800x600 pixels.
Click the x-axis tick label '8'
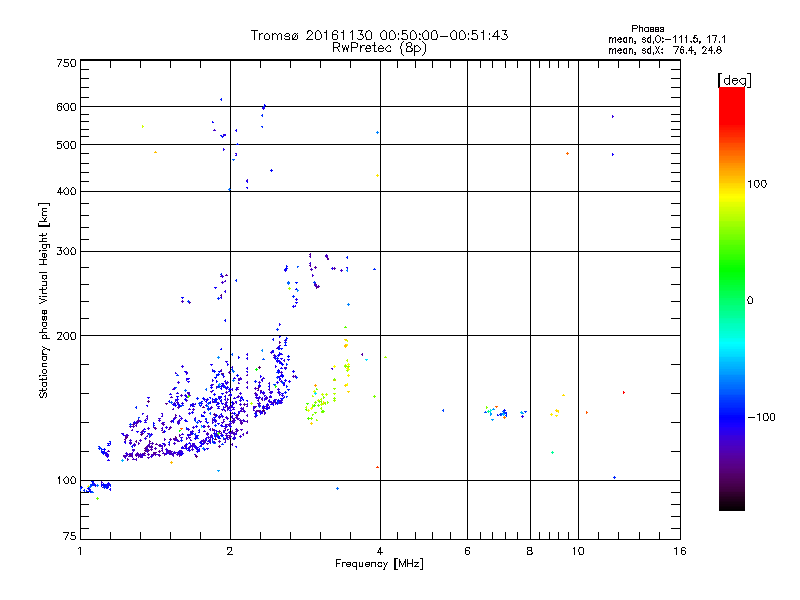click(x=530, y=551)
